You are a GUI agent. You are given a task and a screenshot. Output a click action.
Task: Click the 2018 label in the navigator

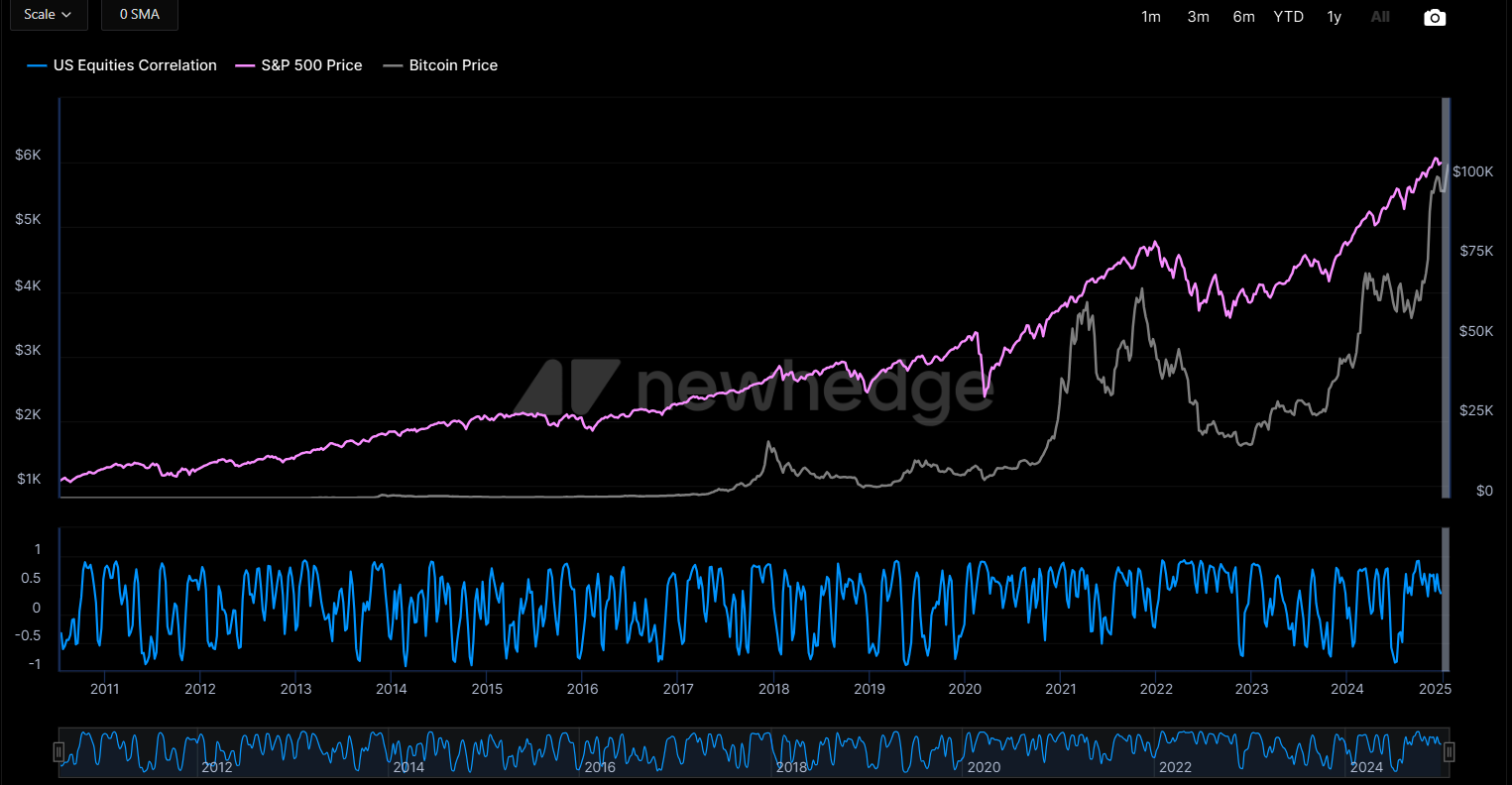(x=791, y=767)
